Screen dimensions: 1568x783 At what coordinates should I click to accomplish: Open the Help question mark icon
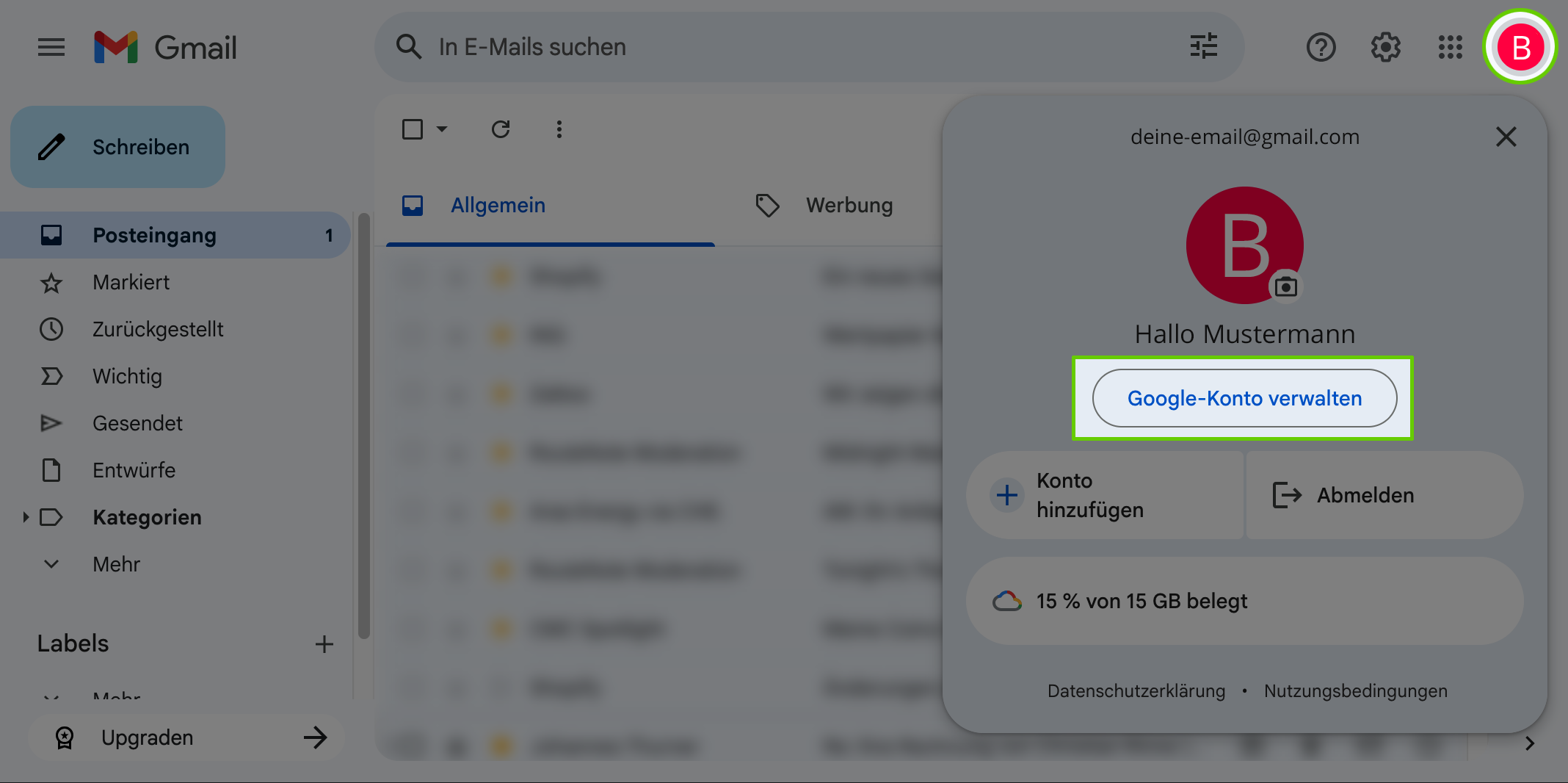pos(1321,48)
